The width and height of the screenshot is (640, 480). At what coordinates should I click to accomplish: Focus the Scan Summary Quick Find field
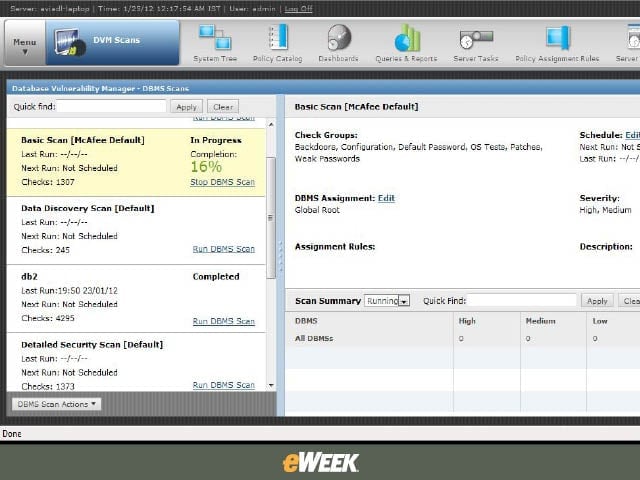[521, 301]
